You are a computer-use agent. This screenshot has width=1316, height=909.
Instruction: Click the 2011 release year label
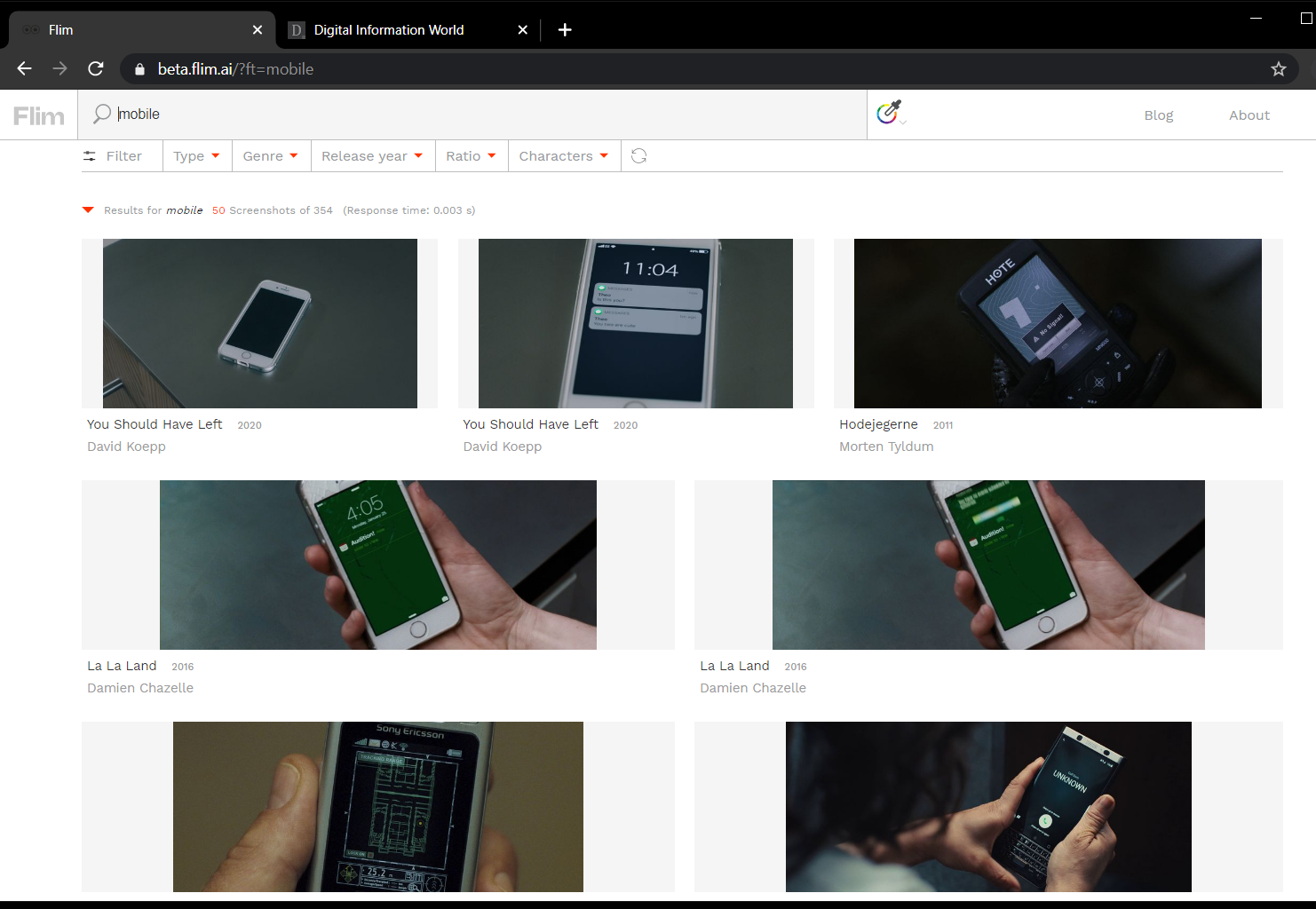coord(943,425)
